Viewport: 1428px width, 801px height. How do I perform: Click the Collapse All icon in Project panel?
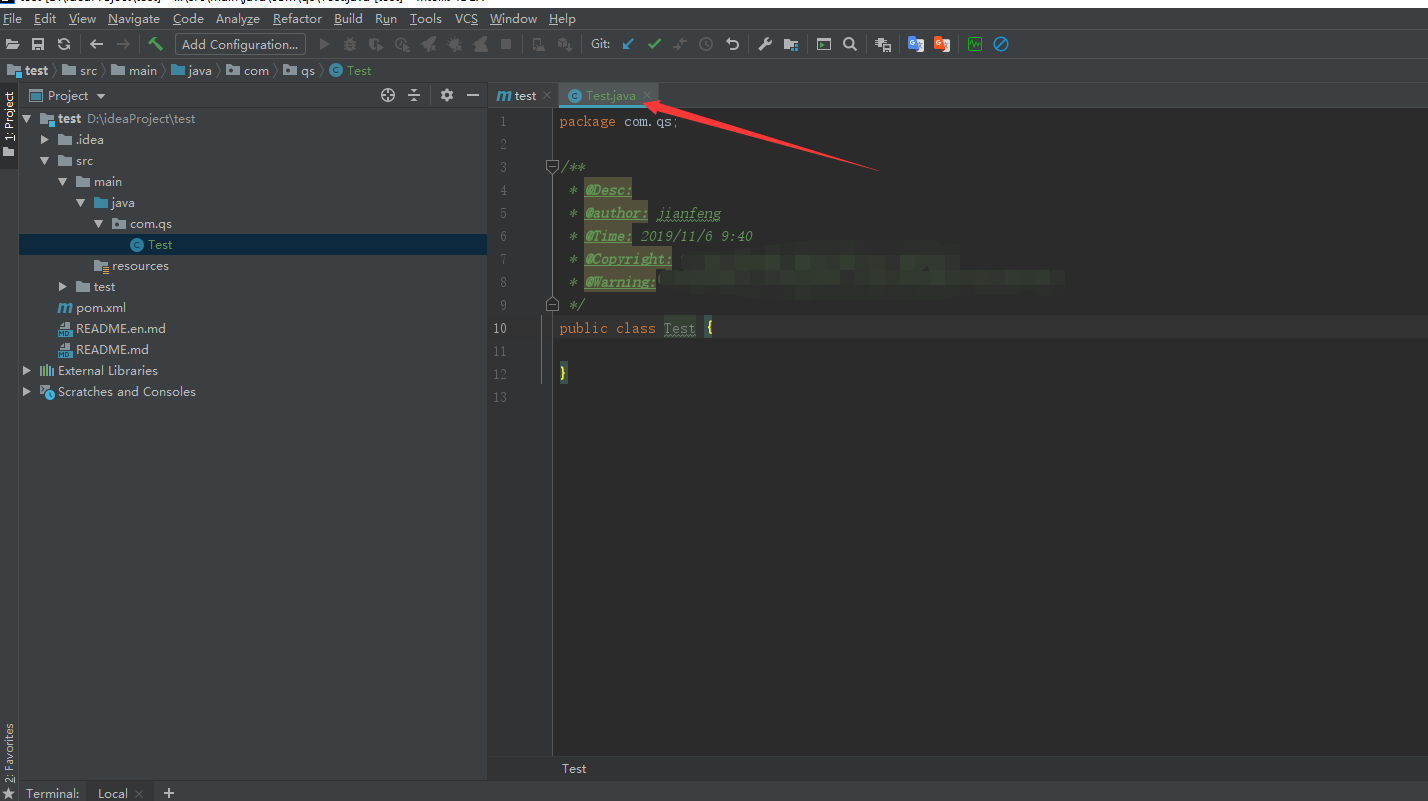pyautogui.click(x=414, y=95)
